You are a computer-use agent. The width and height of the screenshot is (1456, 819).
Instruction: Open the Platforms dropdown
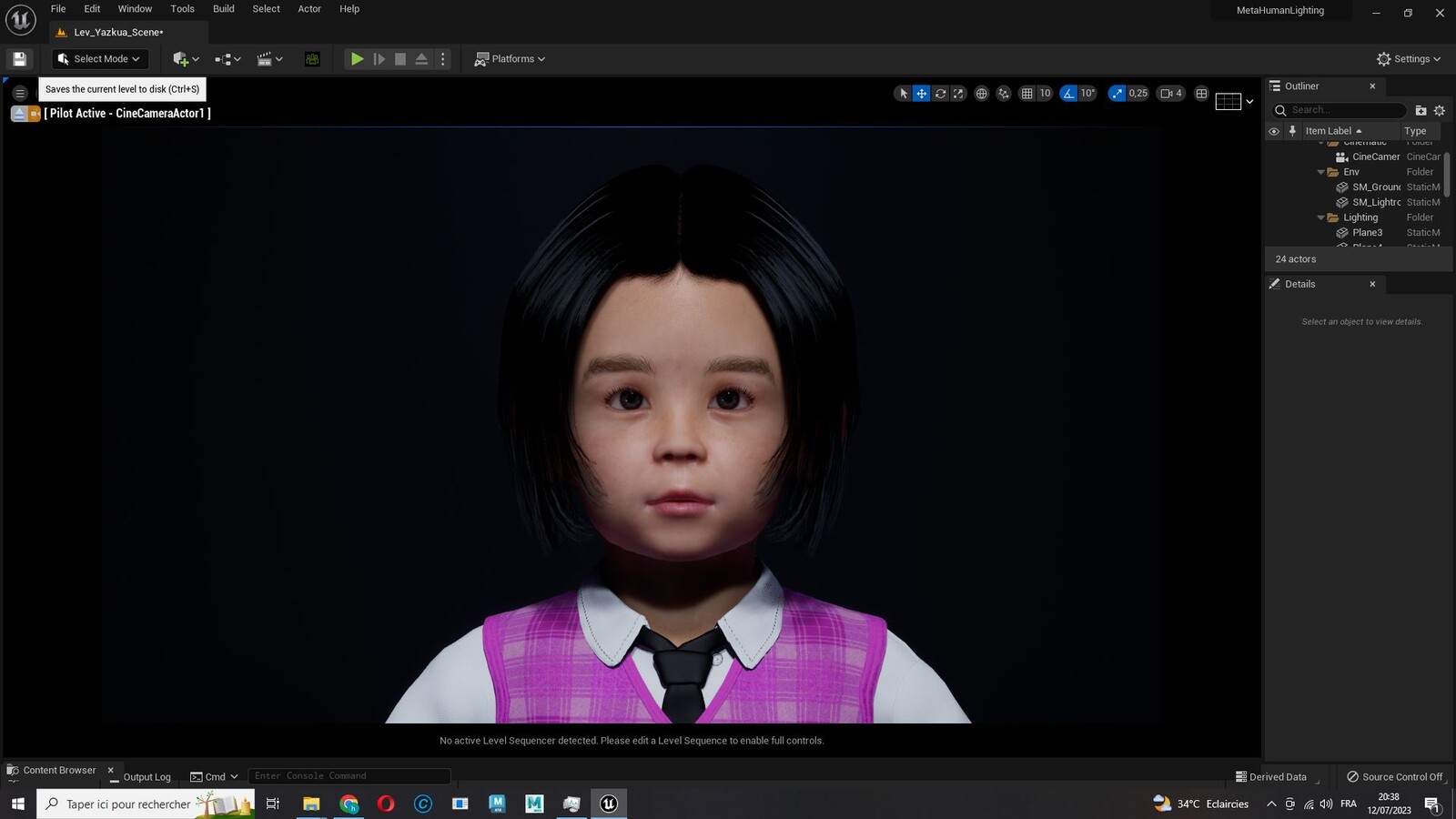(x=510, y=59)
